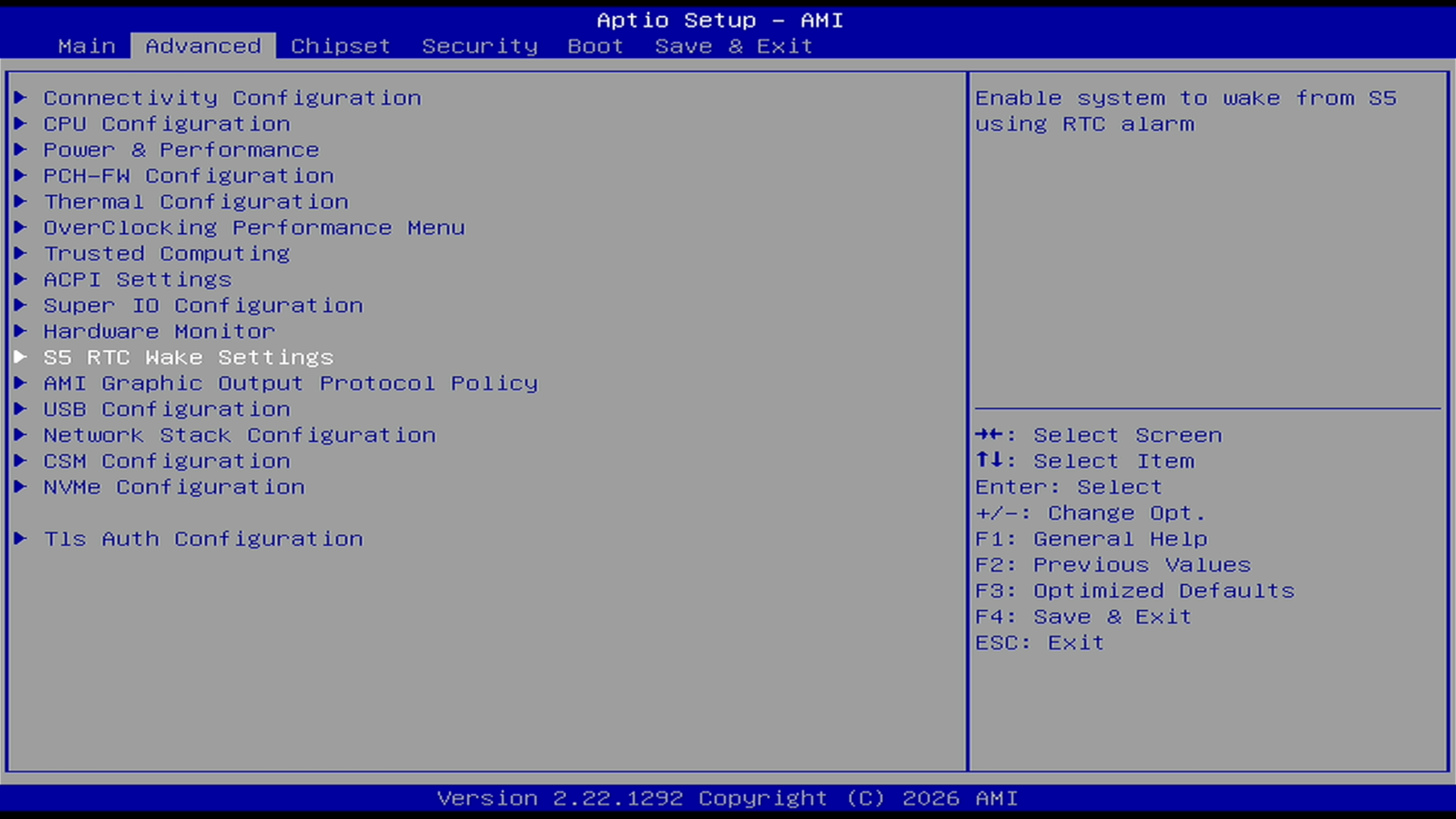
Task: Open the Boot tab
Action: coord(595,46)
